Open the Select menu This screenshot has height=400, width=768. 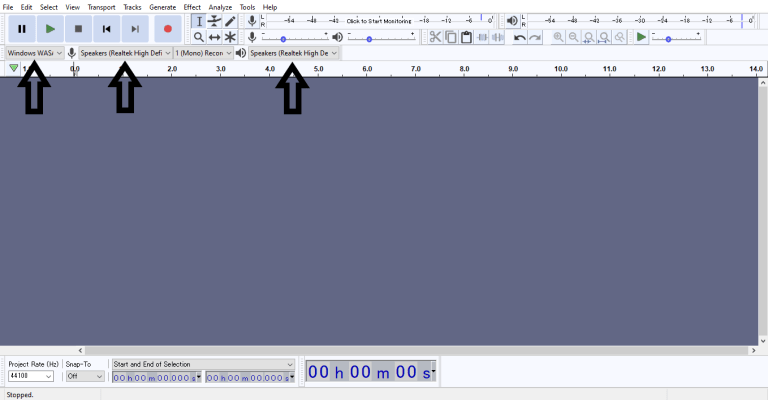(x=48, y=7)
